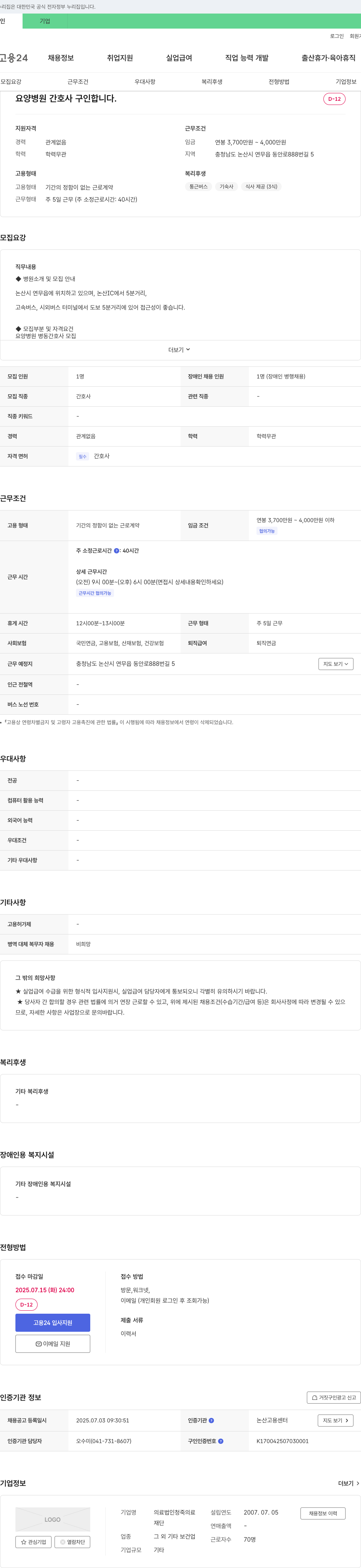Image resolution: width=361 pixels, height=1568 pixels.
Task: Click the 근무시간 협의가능 tag
Action: [x=95, y=594]
